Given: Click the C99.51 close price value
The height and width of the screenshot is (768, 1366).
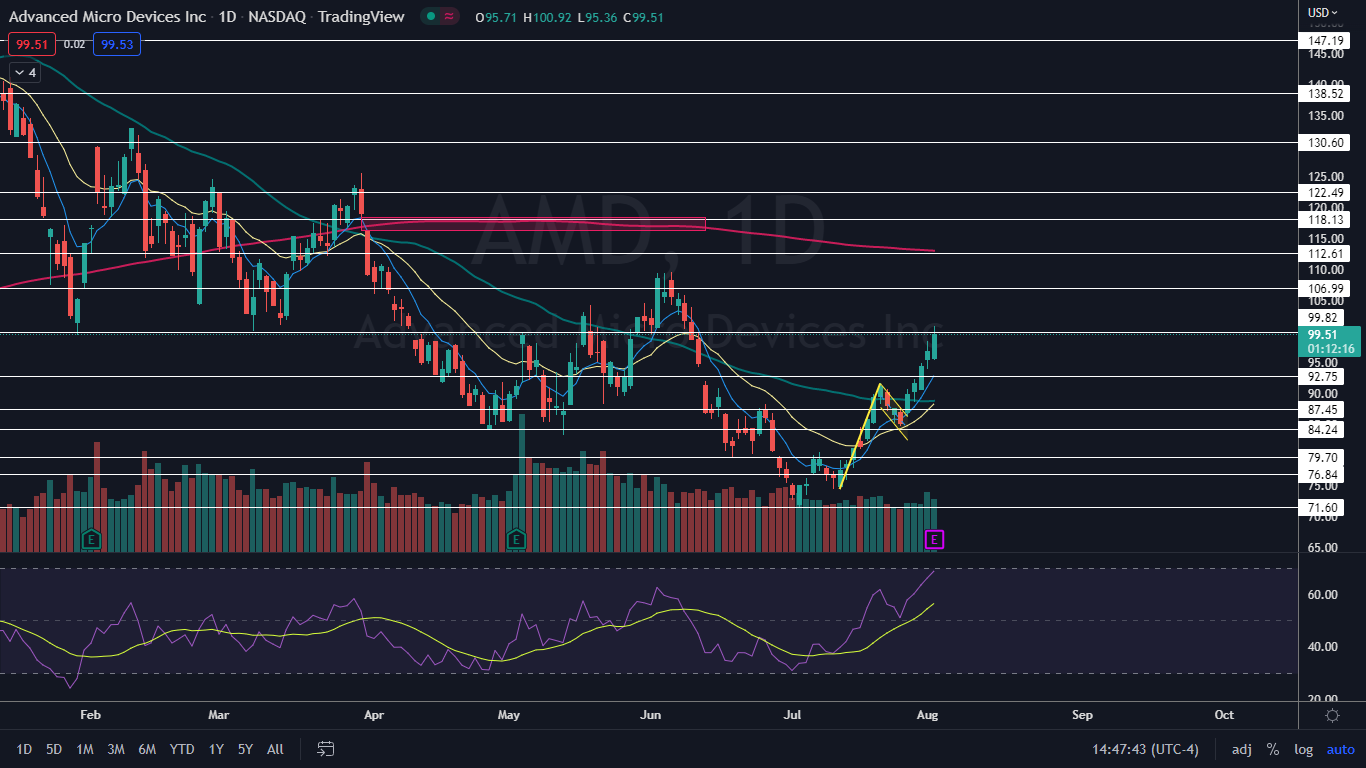Looking at the screenshot, I should point(644,17).
